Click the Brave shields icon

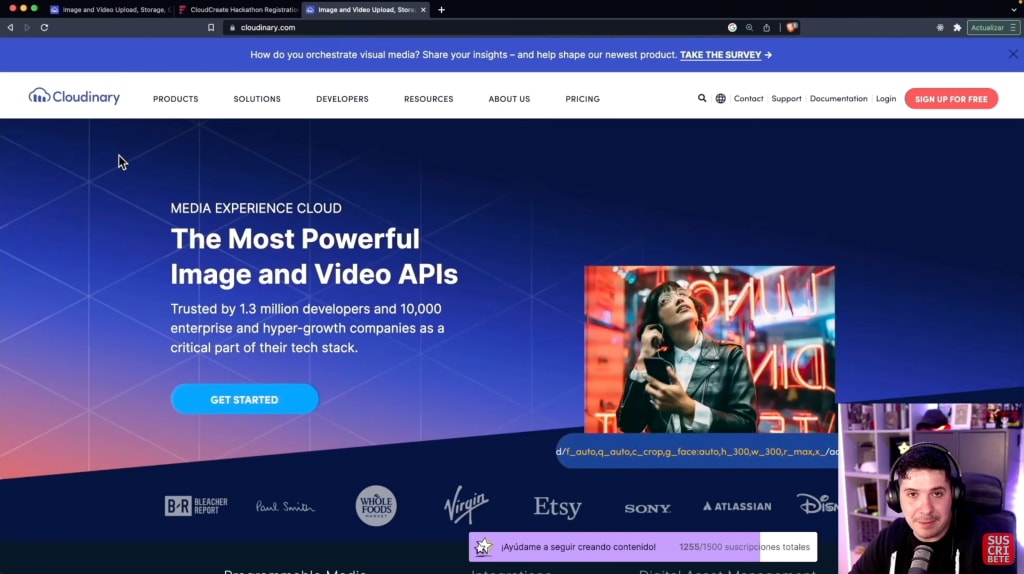(x=792, y=27)
